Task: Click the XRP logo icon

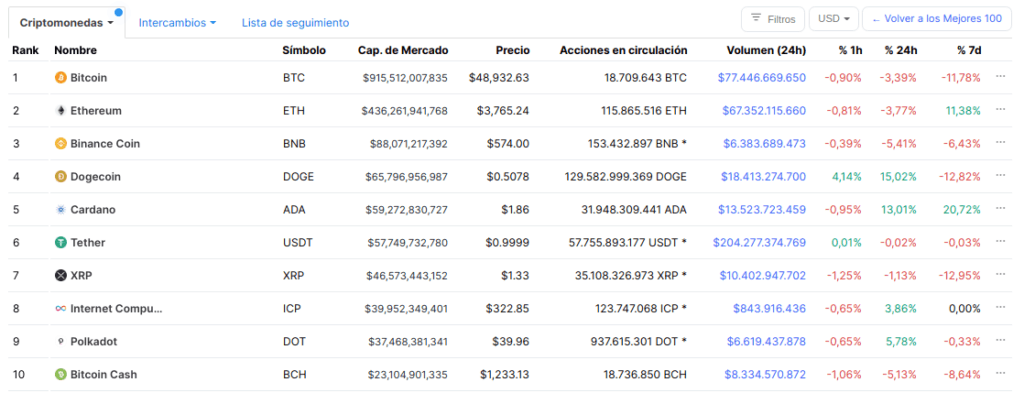Action: (61, 275)
